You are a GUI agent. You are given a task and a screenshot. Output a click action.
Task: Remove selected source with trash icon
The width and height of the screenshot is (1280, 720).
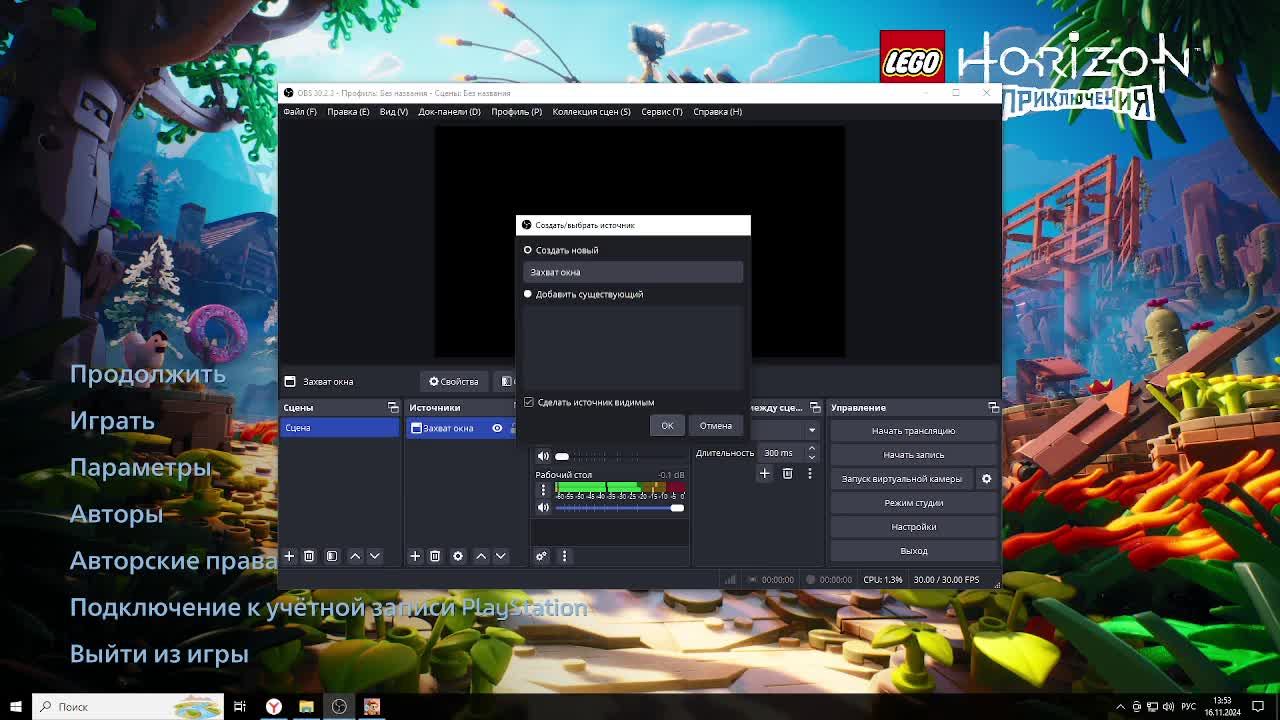435,556
